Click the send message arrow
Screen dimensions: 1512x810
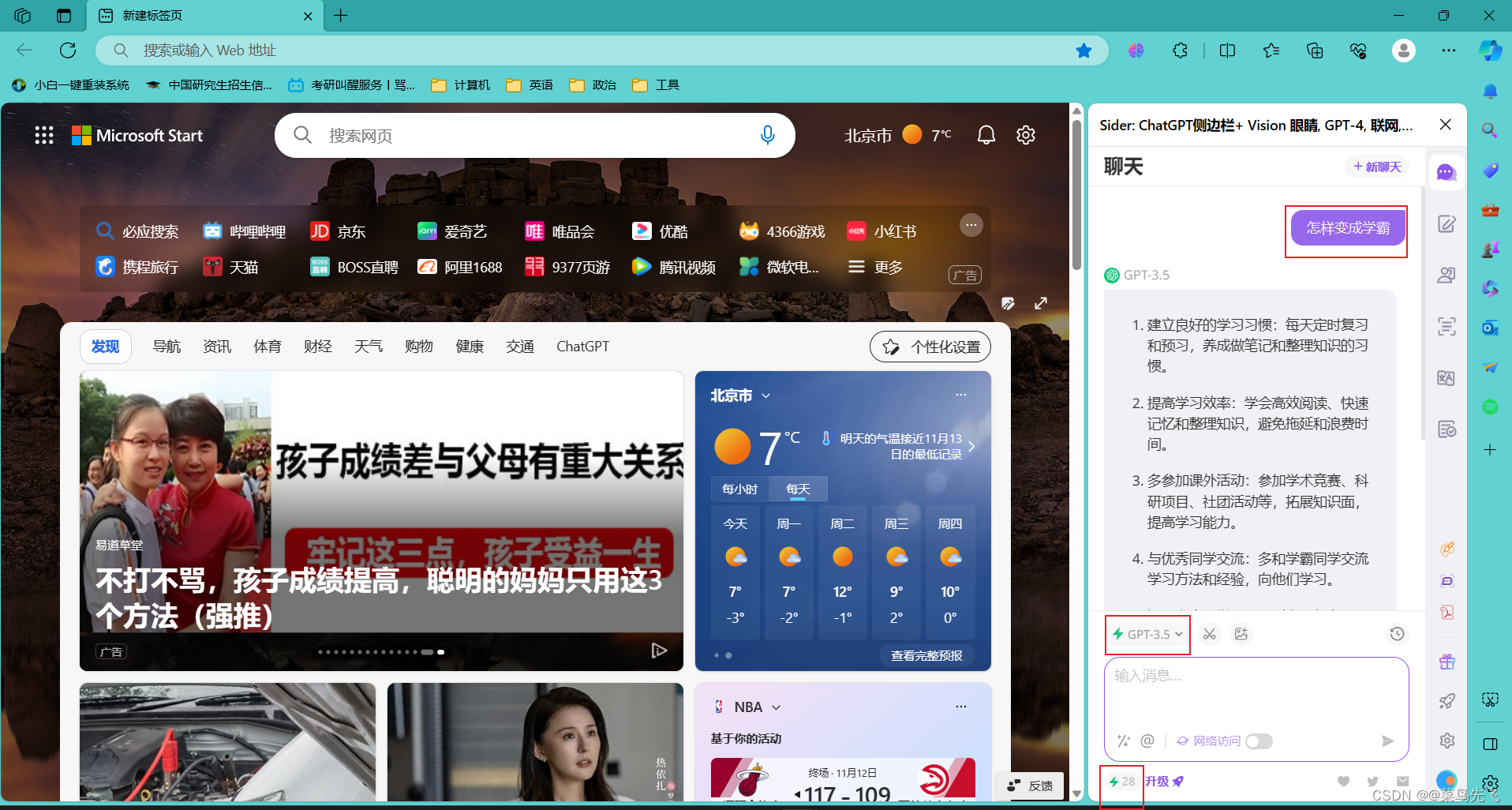click(1387, 741)
